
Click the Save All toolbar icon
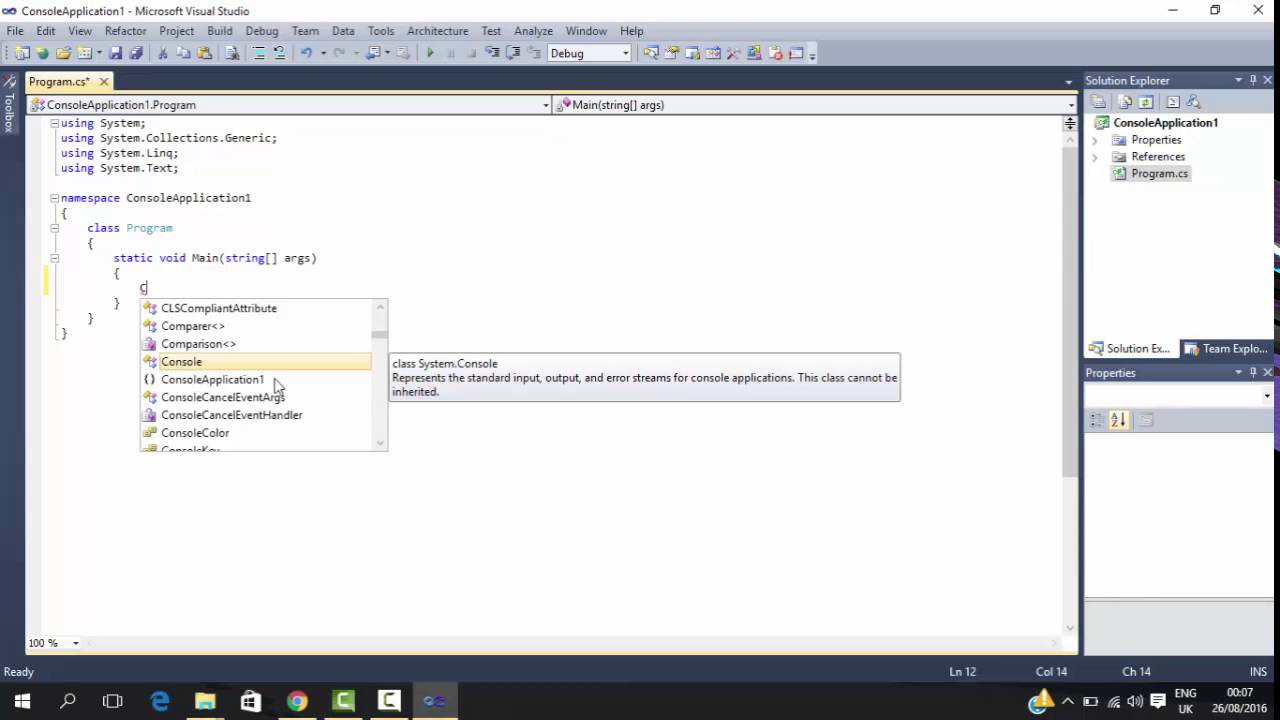(136, 53)
